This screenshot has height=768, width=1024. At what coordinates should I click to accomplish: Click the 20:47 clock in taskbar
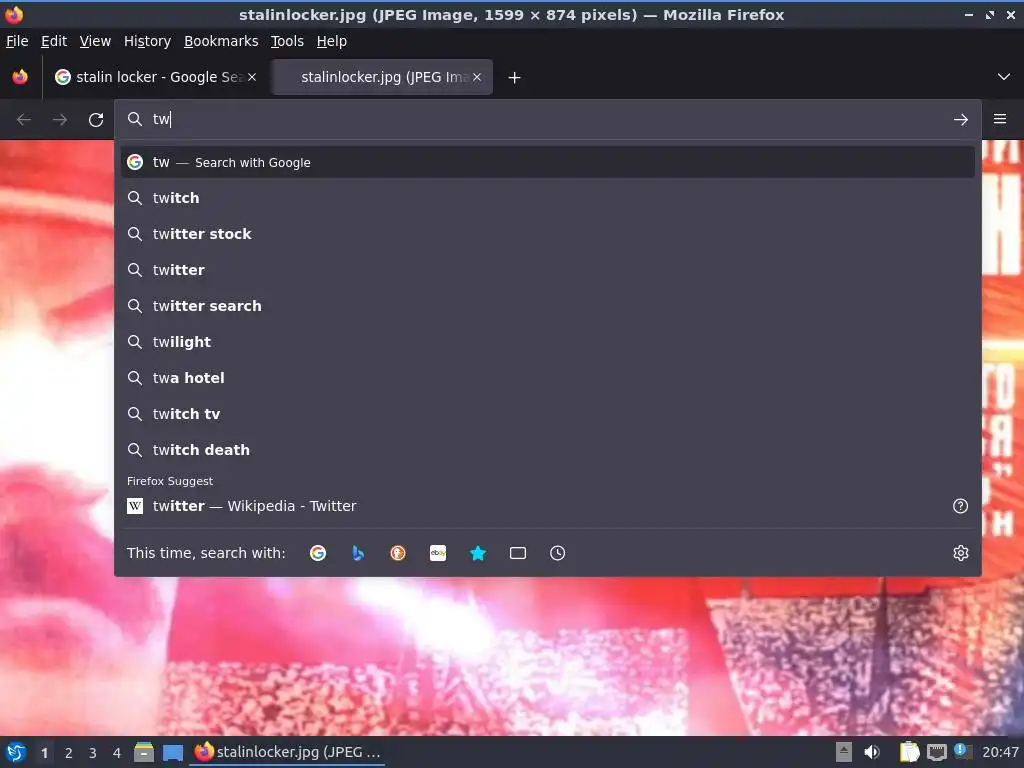(1000, 752)
